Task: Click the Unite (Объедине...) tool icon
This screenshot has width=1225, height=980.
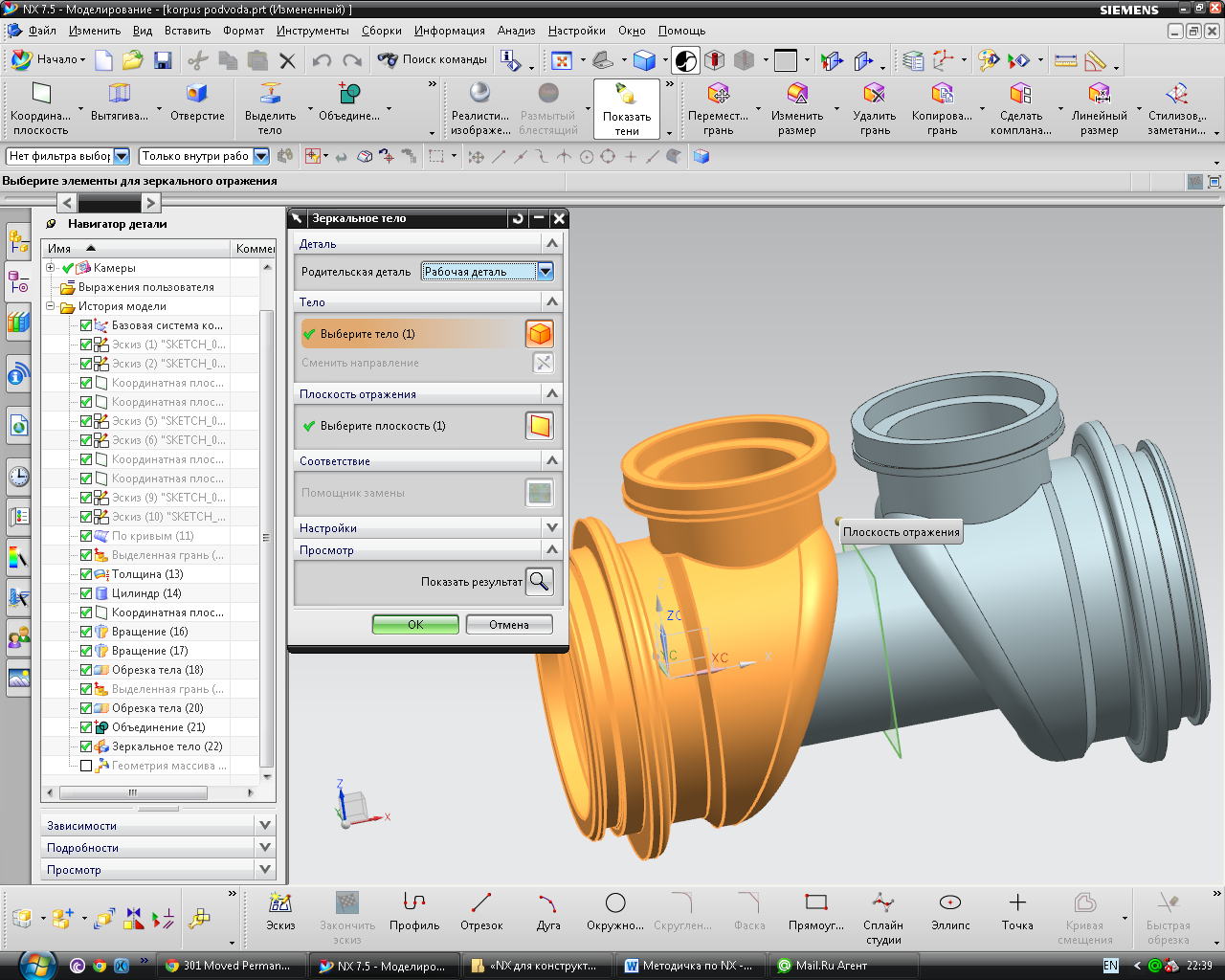Action: click(x=349, y=94)
